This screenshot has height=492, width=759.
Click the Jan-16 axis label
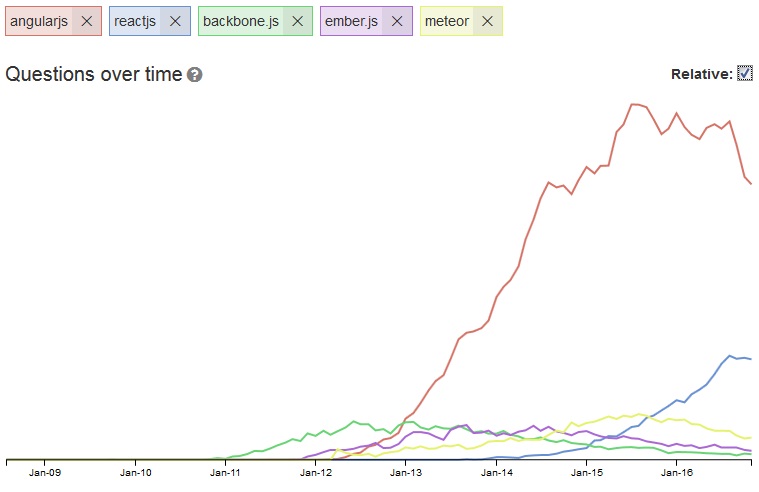point(677,473)
